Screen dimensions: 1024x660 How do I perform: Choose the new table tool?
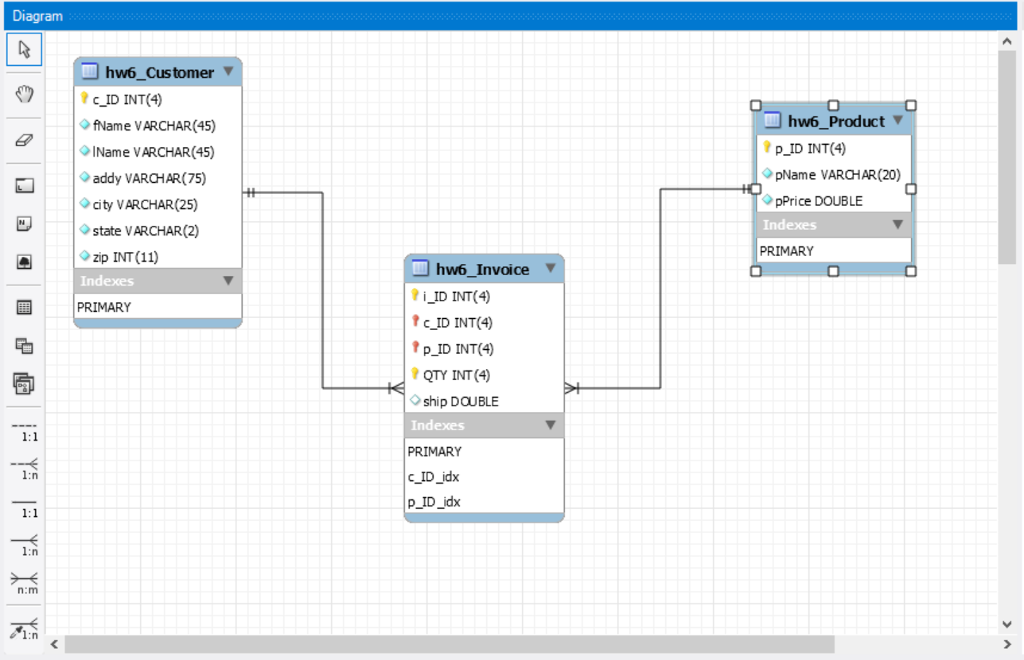(x=24, y=308)
